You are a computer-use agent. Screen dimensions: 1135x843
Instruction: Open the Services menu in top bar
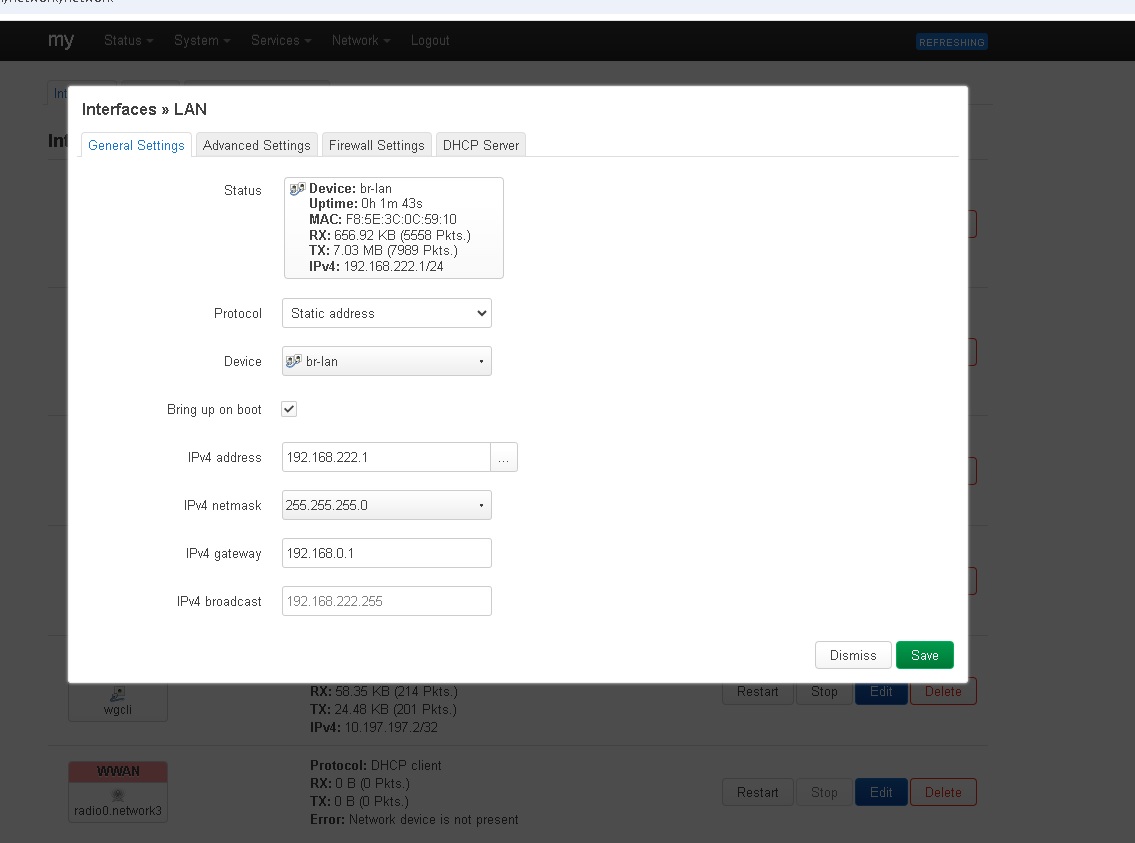click(281, 41)
